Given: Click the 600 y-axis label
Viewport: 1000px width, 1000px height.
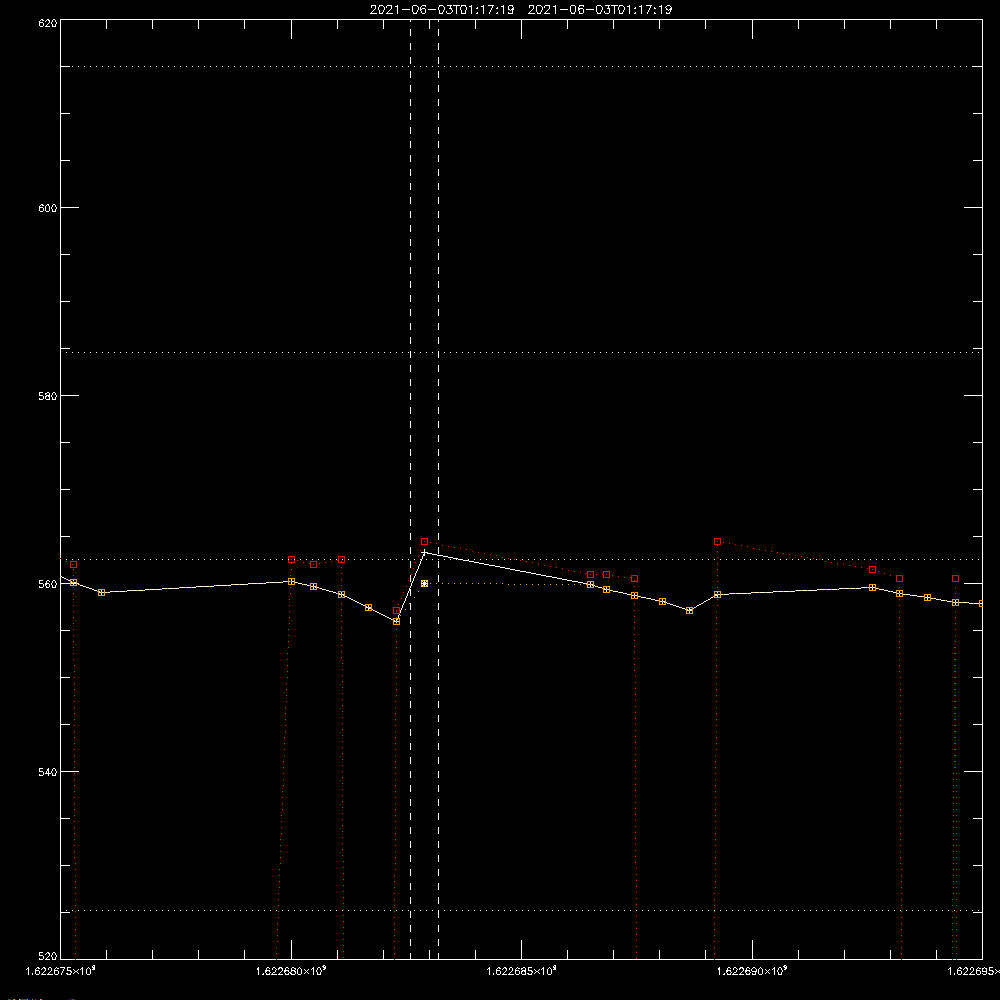Looking at the screenshot, I should (x=48, y=208).
